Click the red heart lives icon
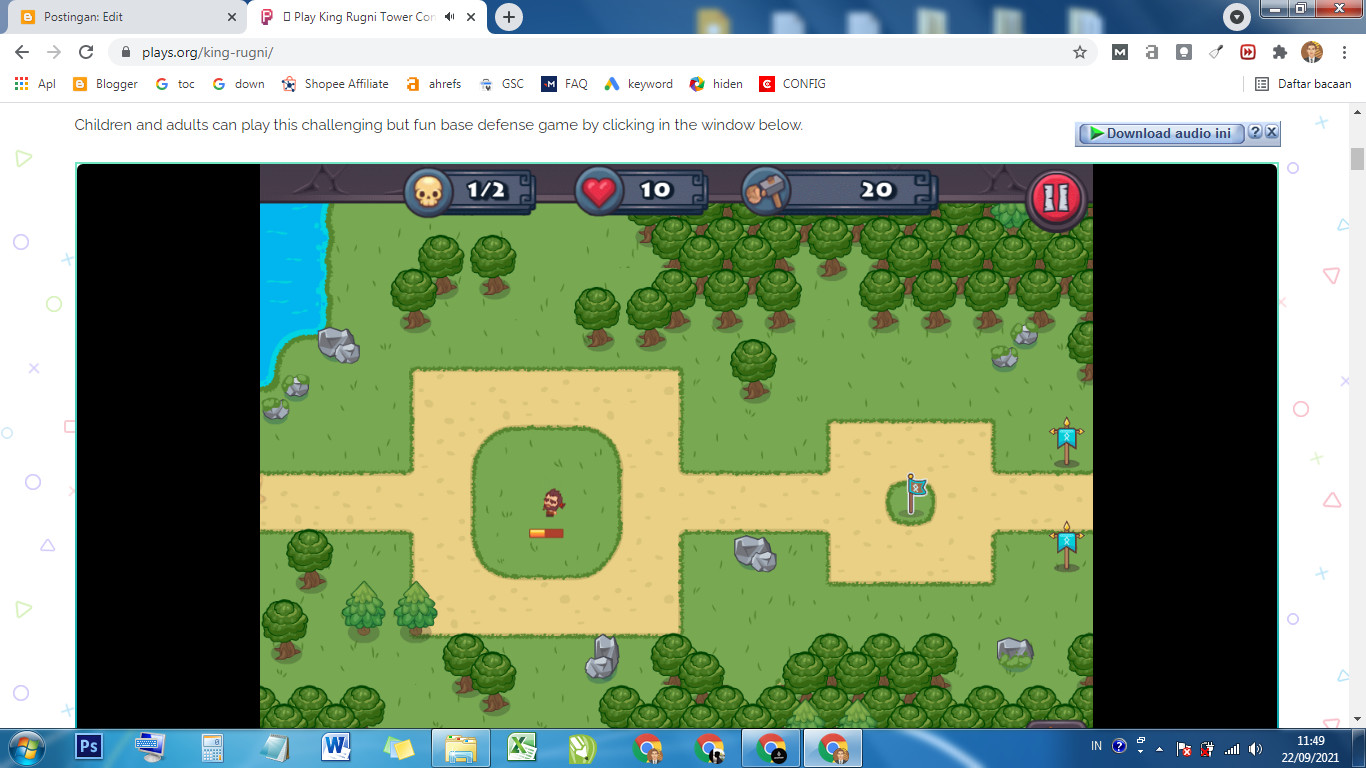Viewport: 1366px width, 768px height. 599,191
